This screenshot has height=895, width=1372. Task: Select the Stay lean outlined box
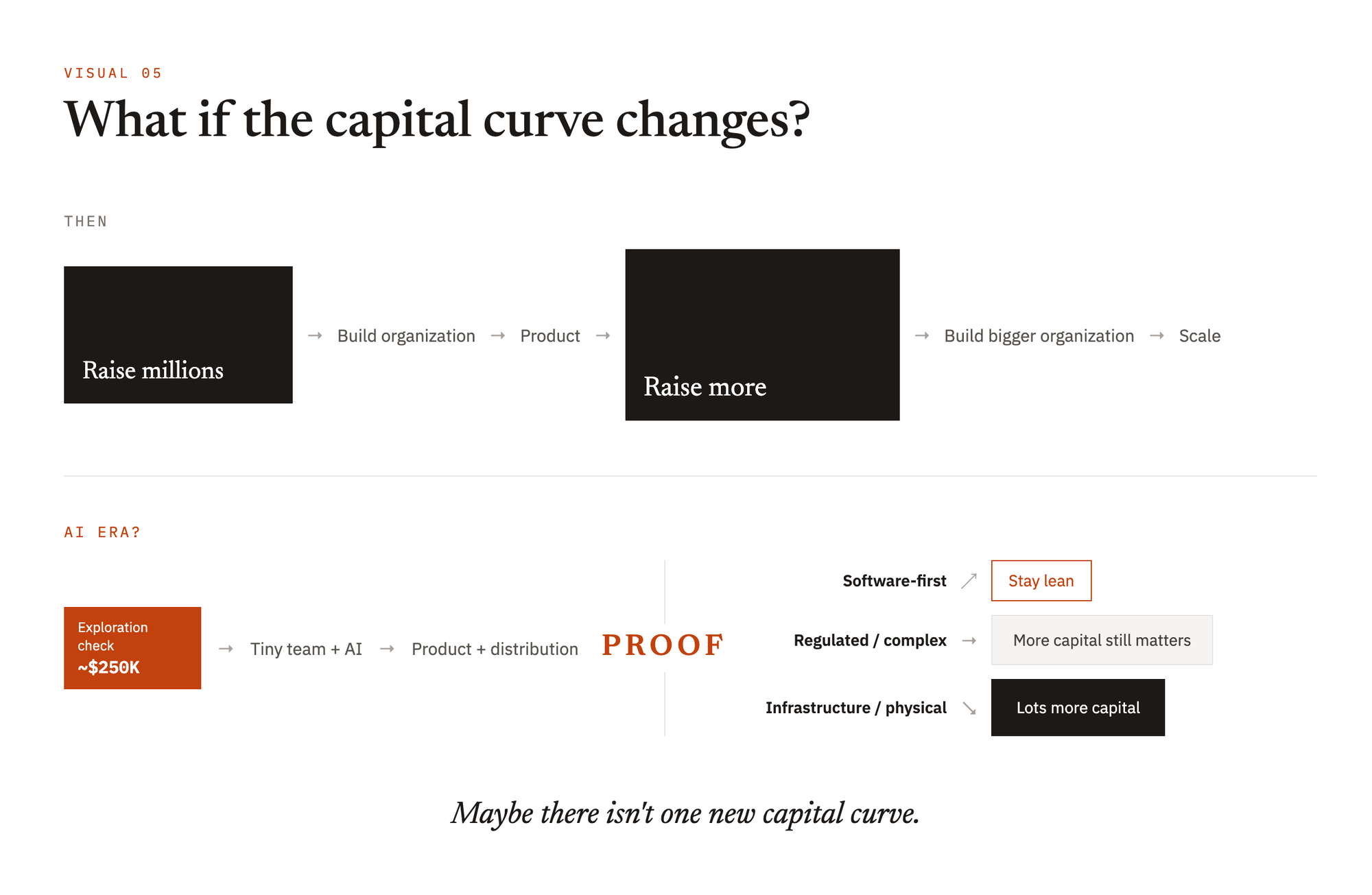tap(1041, 581)
